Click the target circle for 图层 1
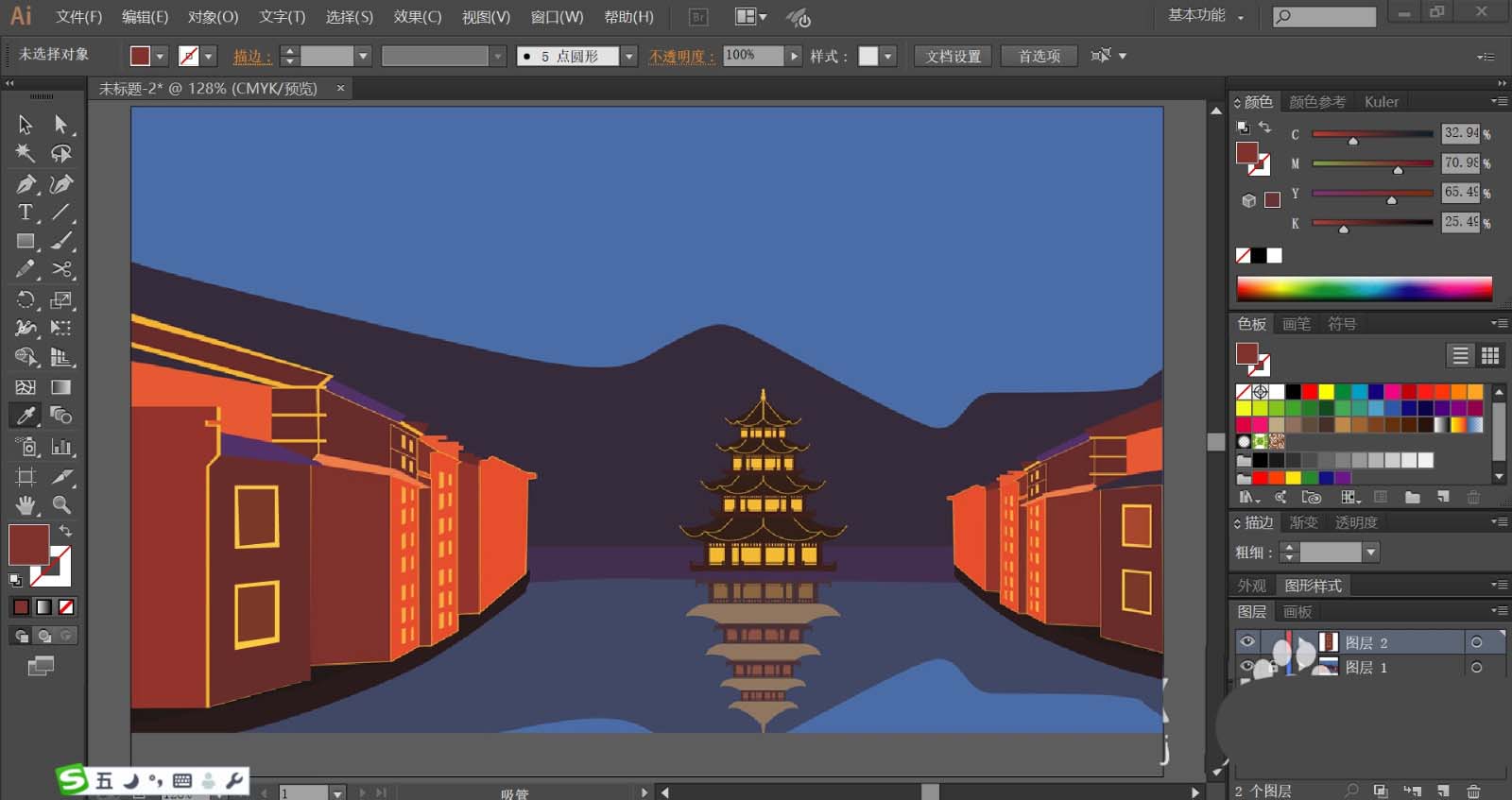The width and height of the screenshot is (1512, 800). tap(1476, 668)
